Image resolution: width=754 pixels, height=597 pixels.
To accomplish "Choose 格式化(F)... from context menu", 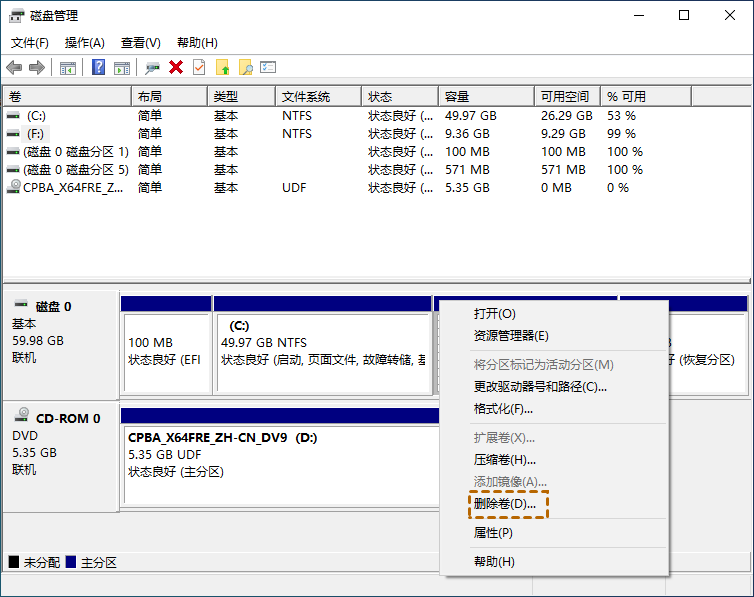I will [503, 409].
